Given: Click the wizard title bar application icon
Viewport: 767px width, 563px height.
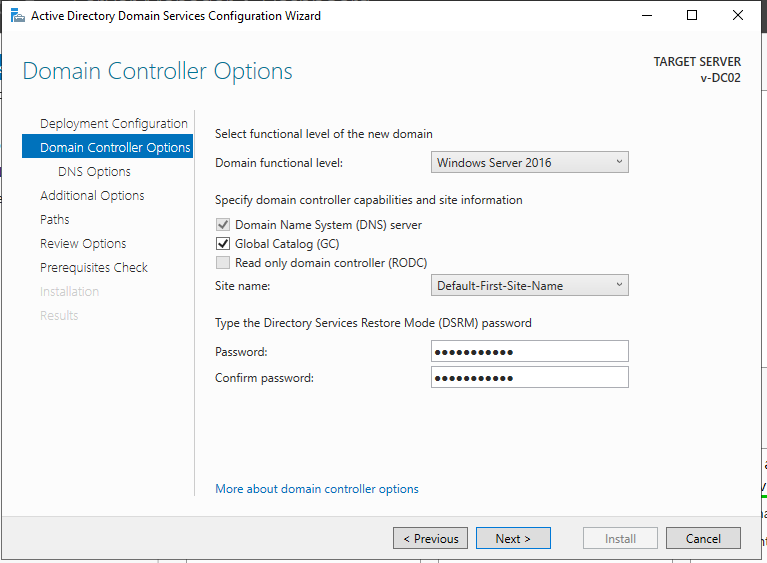Looking at the screenshot, I should pyautogui.click(x=18, y=16).
